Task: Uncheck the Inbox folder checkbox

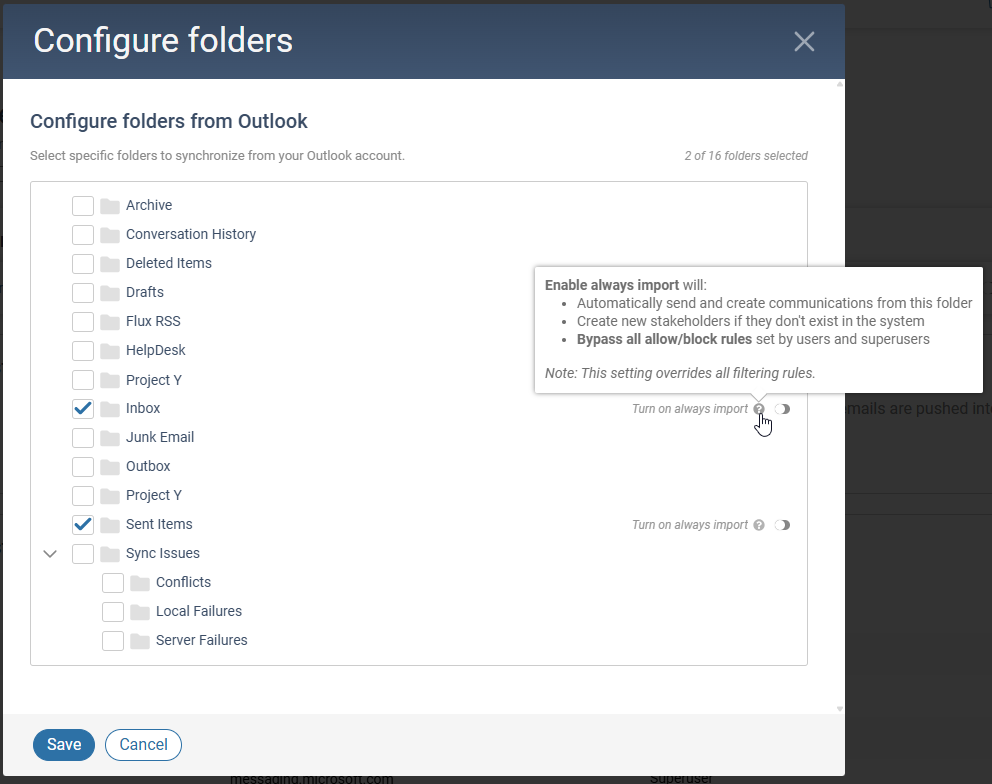Action: (x=83, y=408)
